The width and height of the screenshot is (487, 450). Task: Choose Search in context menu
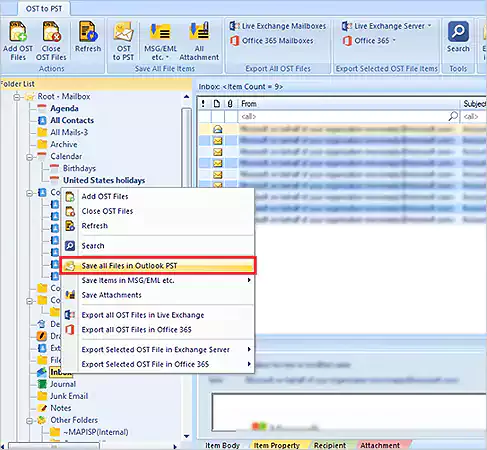click(x=157, y=246)
